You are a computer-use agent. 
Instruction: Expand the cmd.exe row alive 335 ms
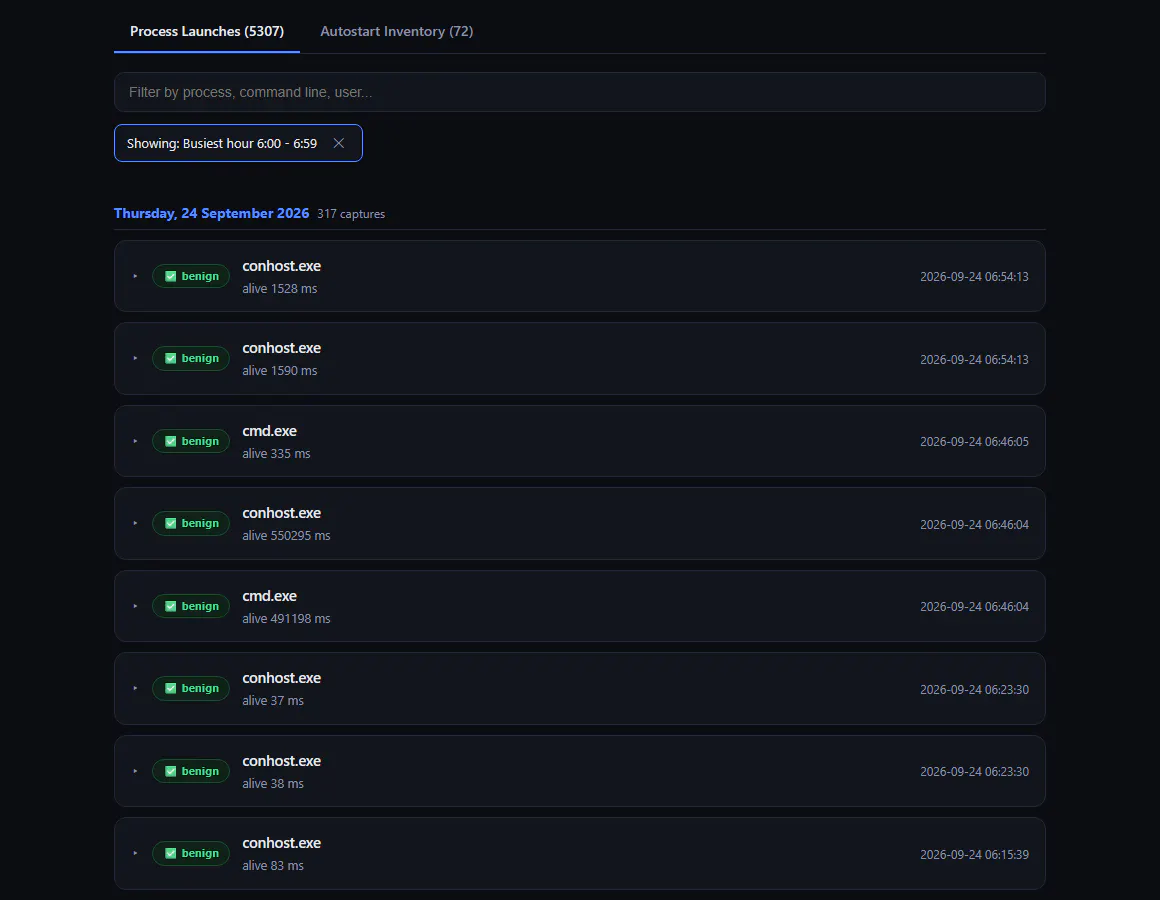click(135, 441)
